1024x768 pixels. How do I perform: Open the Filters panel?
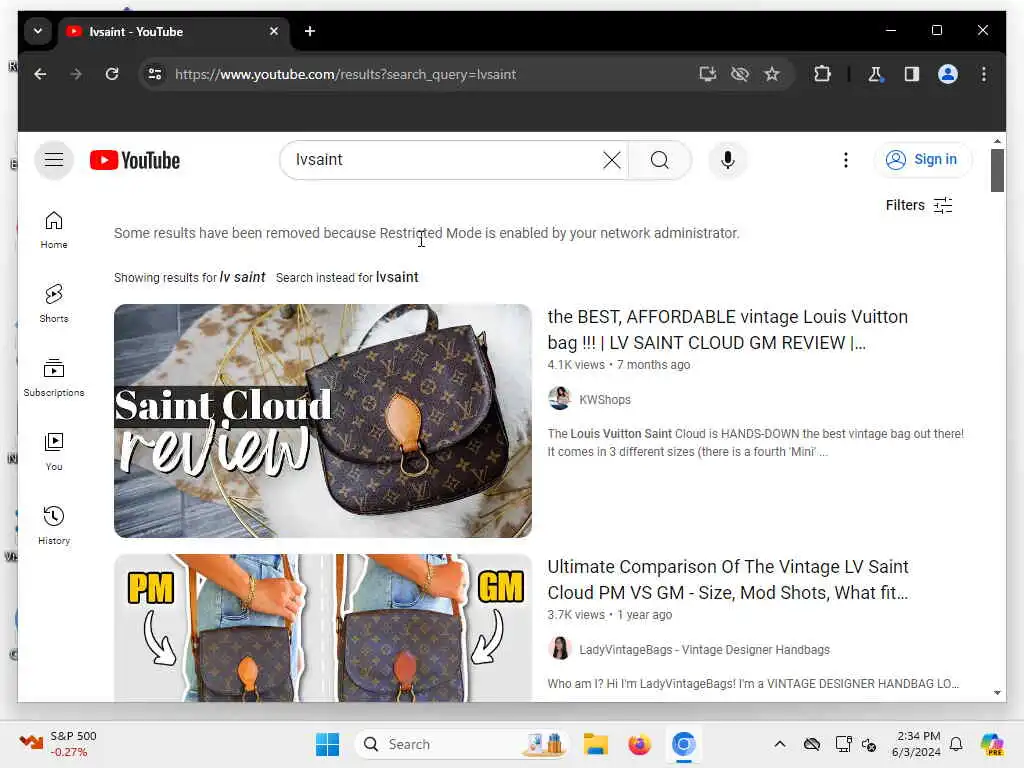tap(919, 205)
